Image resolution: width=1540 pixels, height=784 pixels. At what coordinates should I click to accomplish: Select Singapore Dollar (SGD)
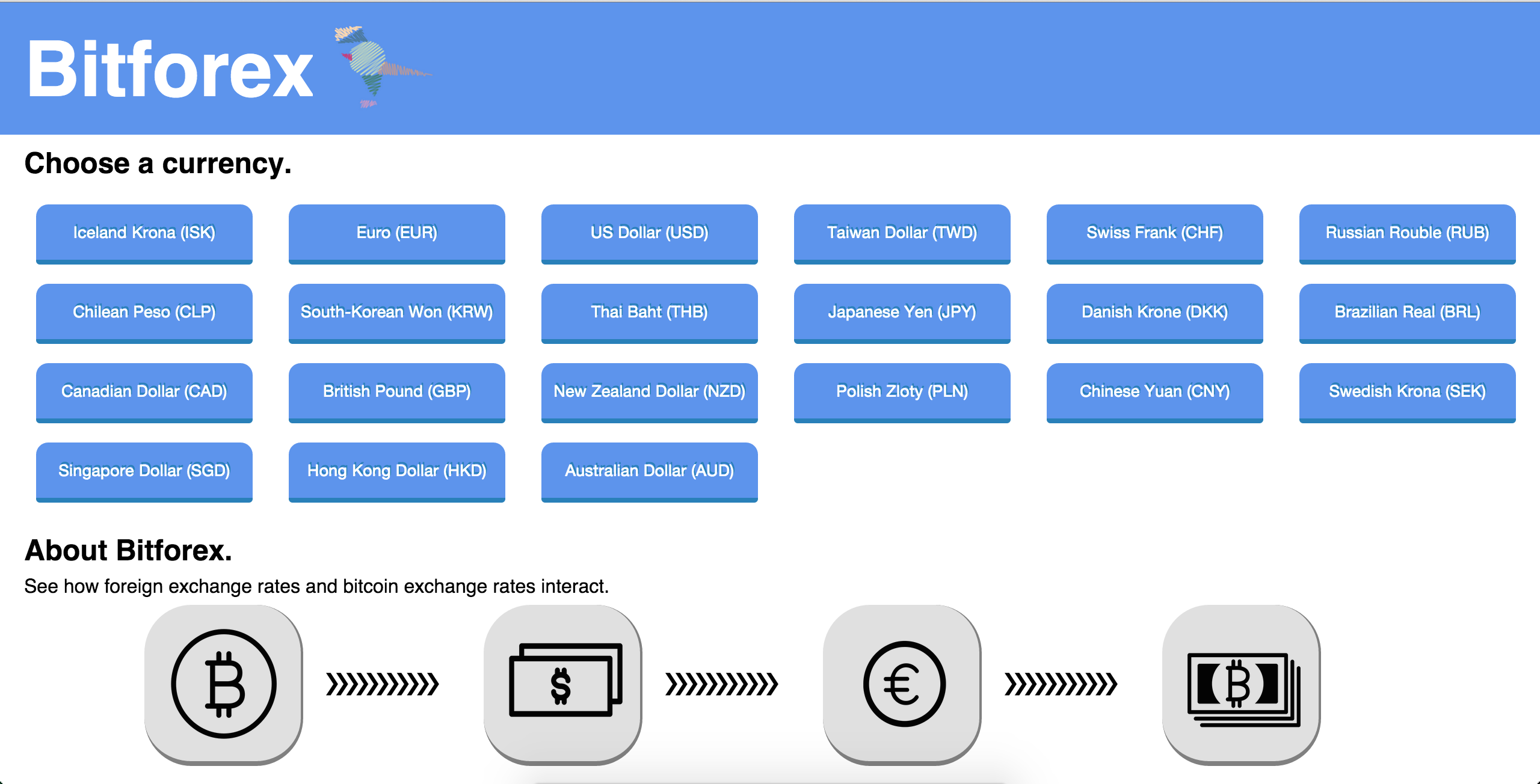coord(144,471)
